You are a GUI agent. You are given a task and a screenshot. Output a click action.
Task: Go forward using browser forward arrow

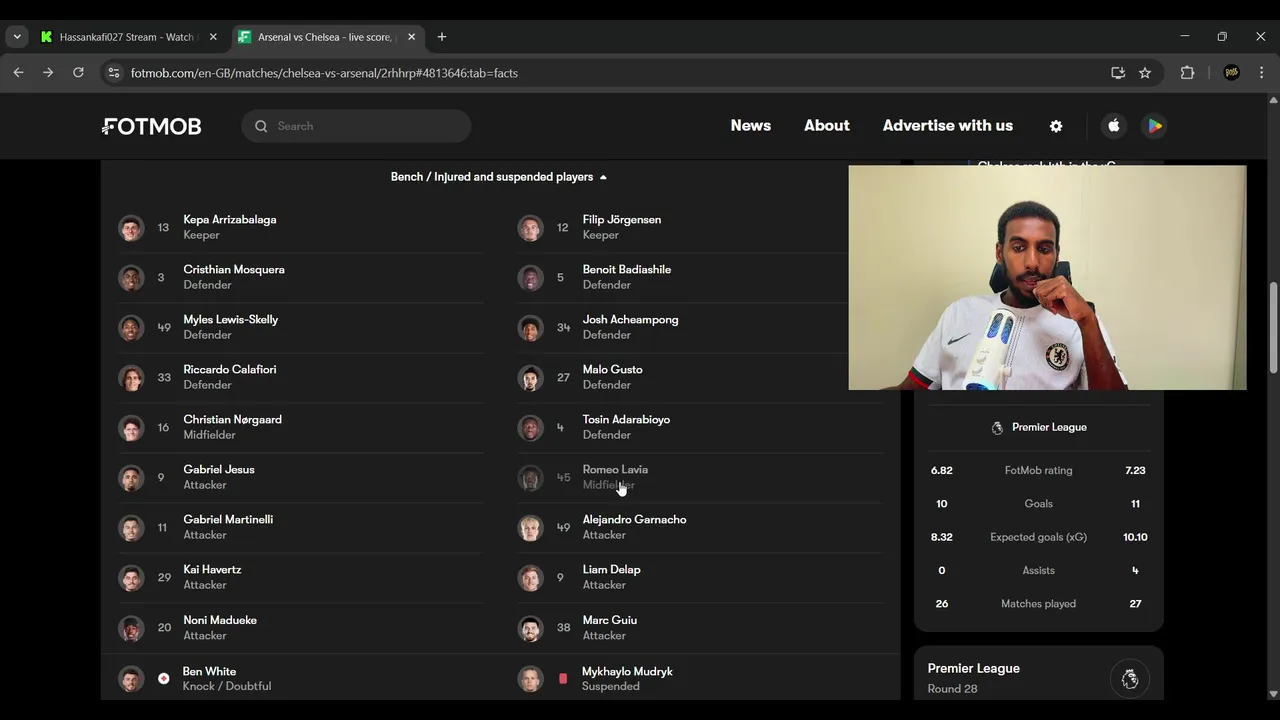48,73
